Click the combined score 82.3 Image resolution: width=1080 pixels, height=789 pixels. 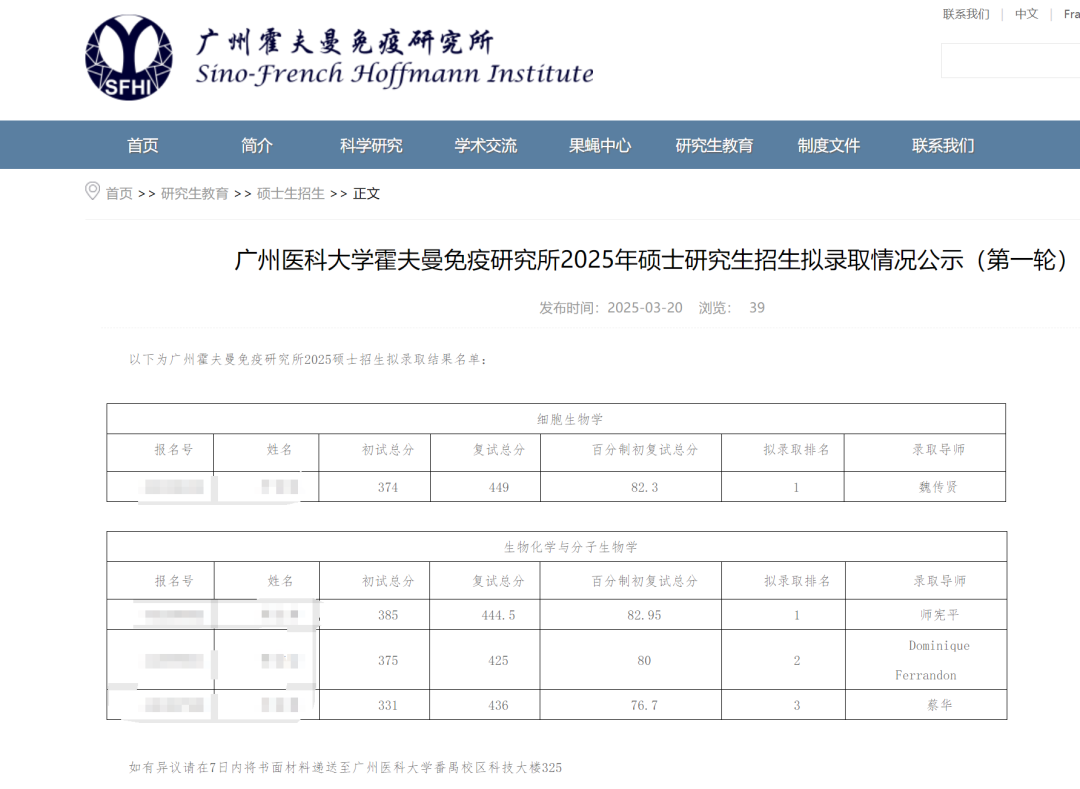645,487
